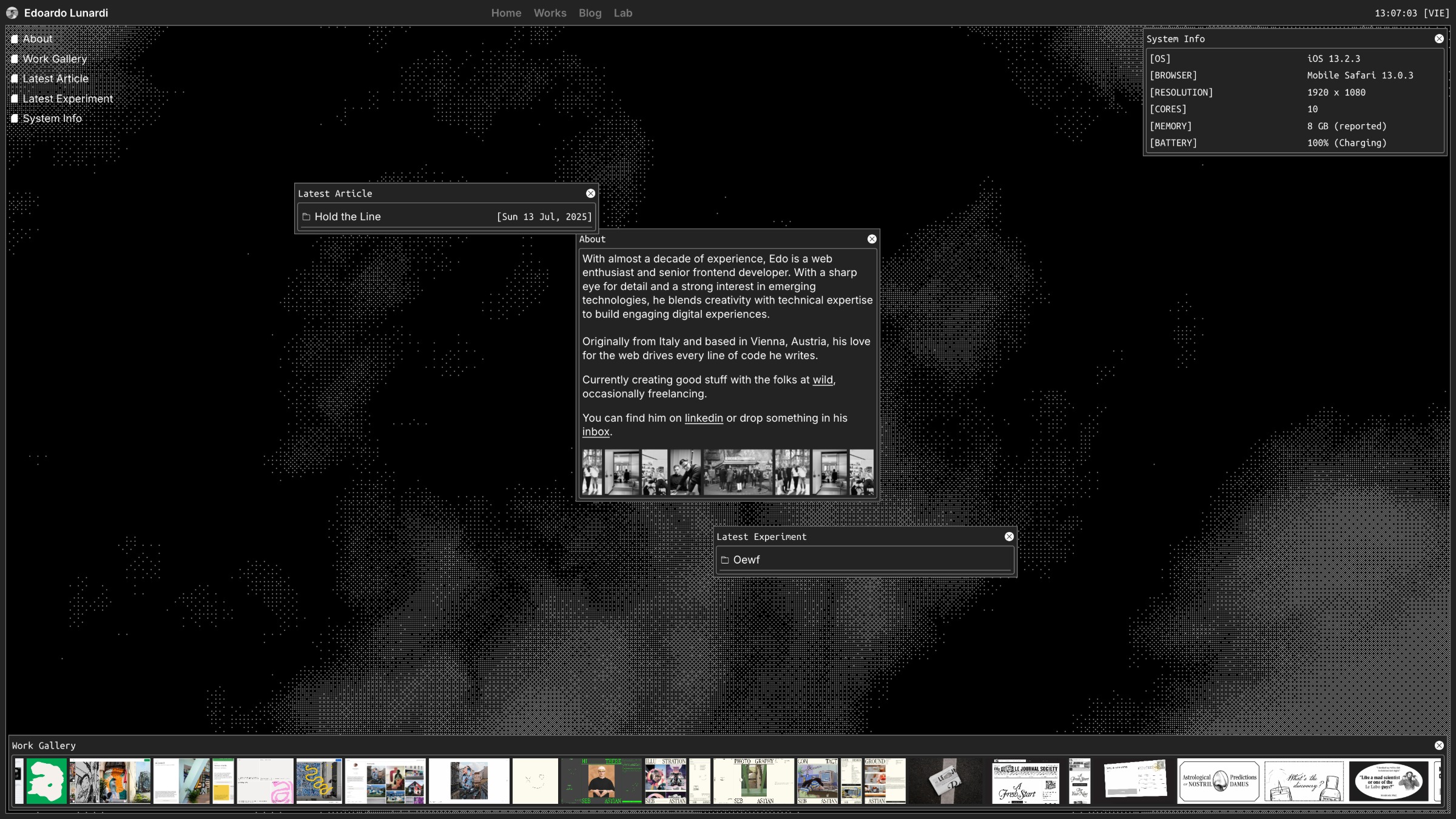Open photo of two men at desk
Image resolution: width=1456 pixels, height=819 pixels.
click(x=685, y=472)
